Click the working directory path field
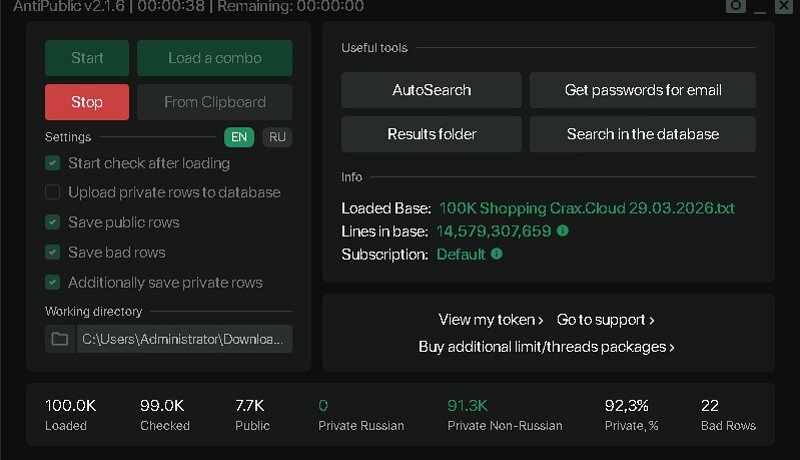The height and width of the screenshot is (460, 800). [x=184, y=339]
